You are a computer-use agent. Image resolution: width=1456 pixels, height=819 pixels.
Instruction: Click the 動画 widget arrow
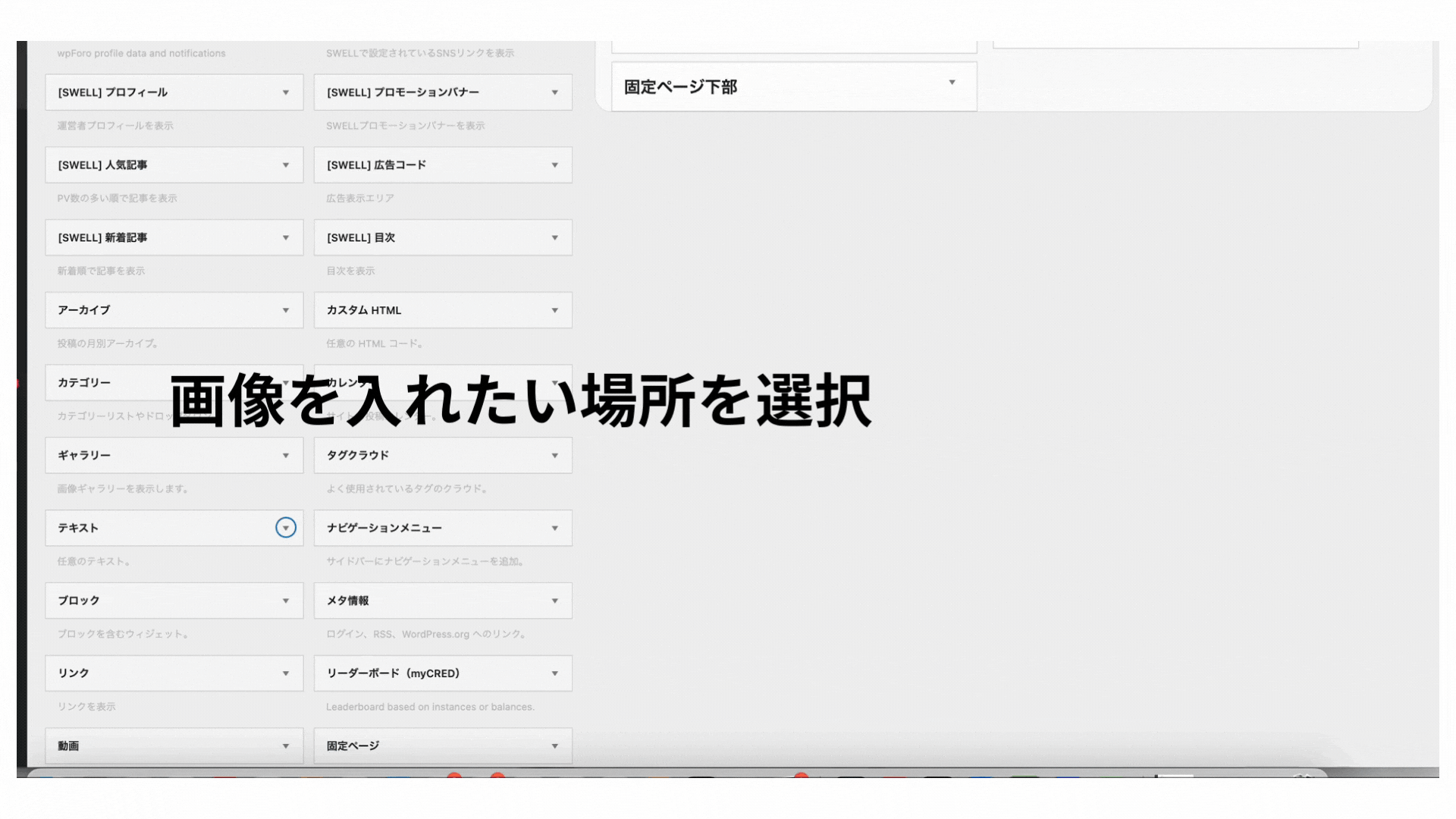point(286,746)
